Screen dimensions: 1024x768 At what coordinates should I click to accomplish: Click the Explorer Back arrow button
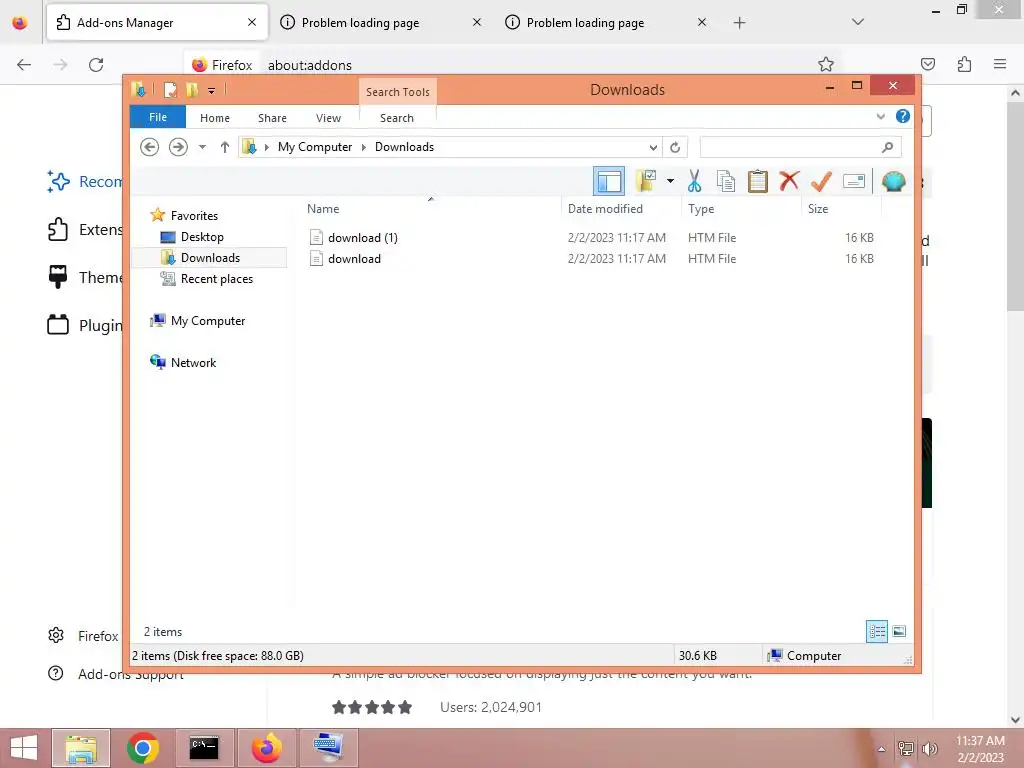(x=150, y=147)
